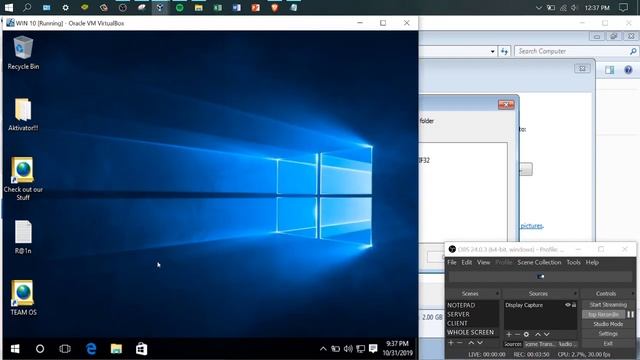Open Task View in VM taskbar
This screenshot has height=360, width=640.
pos(65,349)
